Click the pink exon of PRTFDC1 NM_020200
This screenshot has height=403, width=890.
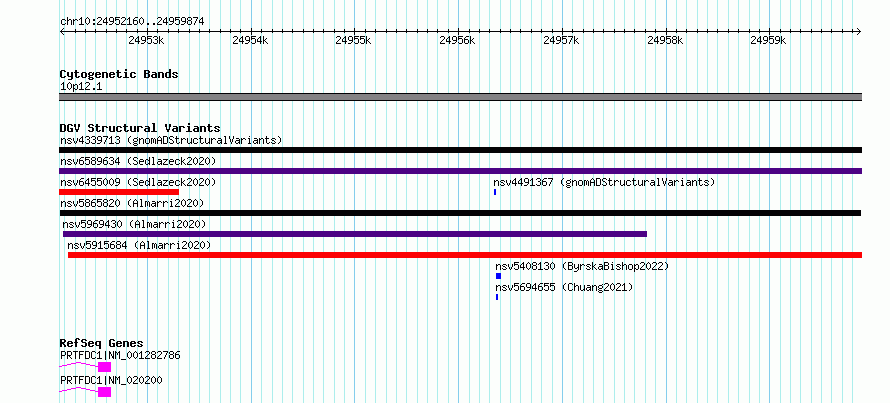(x=104, y=392)
